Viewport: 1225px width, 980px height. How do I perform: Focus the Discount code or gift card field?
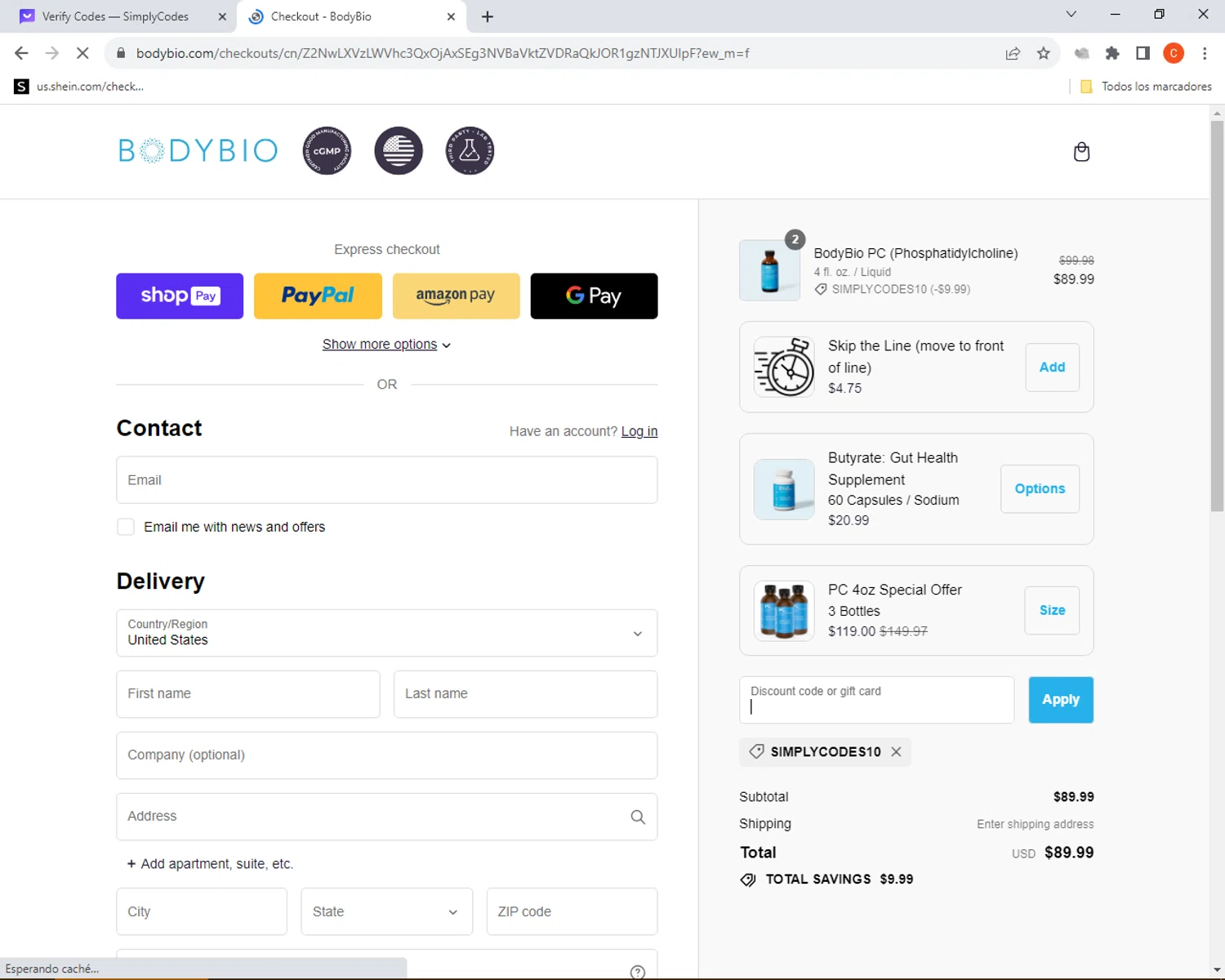[877, 700]
